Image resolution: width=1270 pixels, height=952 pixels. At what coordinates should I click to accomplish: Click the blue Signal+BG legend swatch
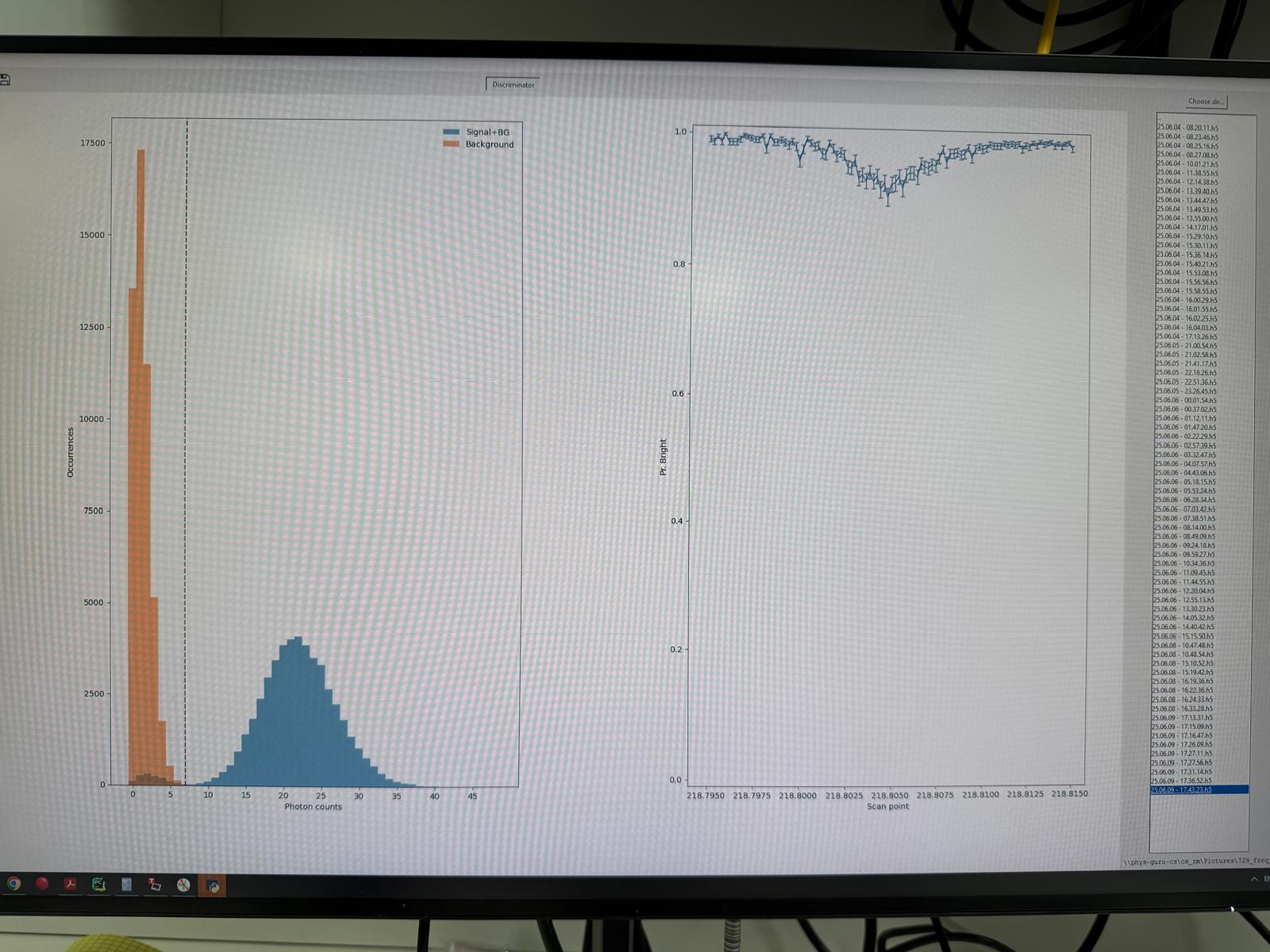451,132
